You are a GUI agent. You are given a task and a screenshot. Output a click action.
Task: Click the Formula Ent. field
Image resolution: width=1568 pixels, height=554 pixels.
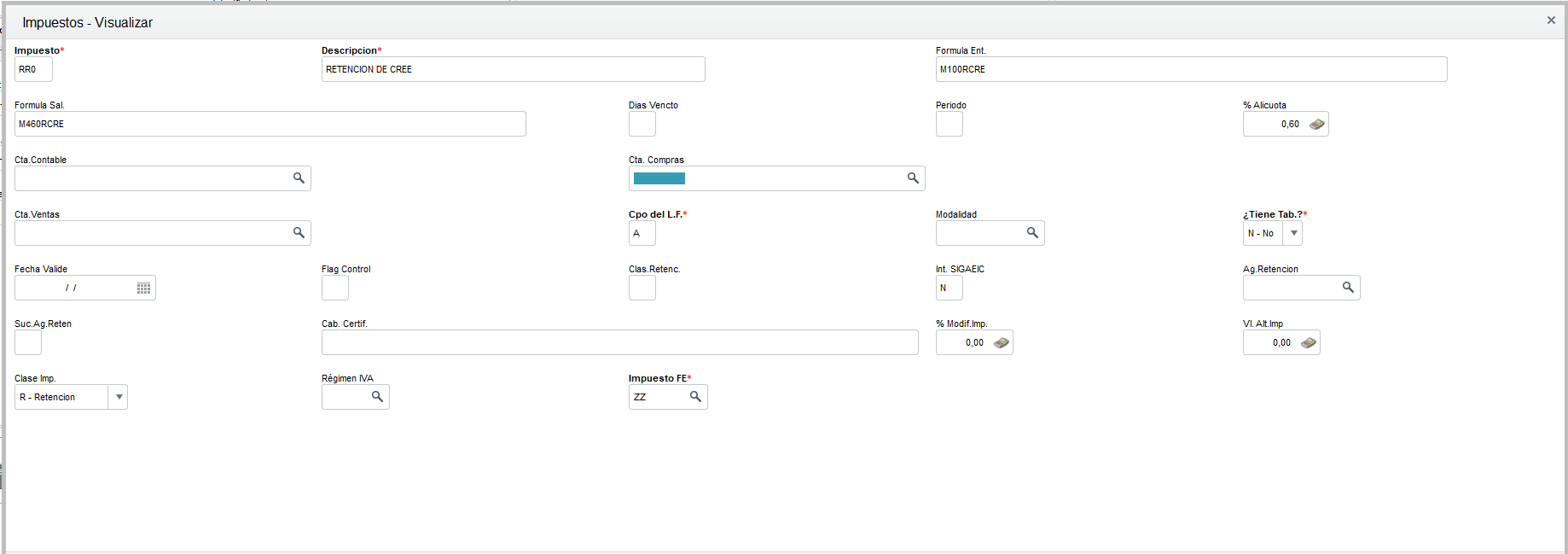click(1191, 69)
